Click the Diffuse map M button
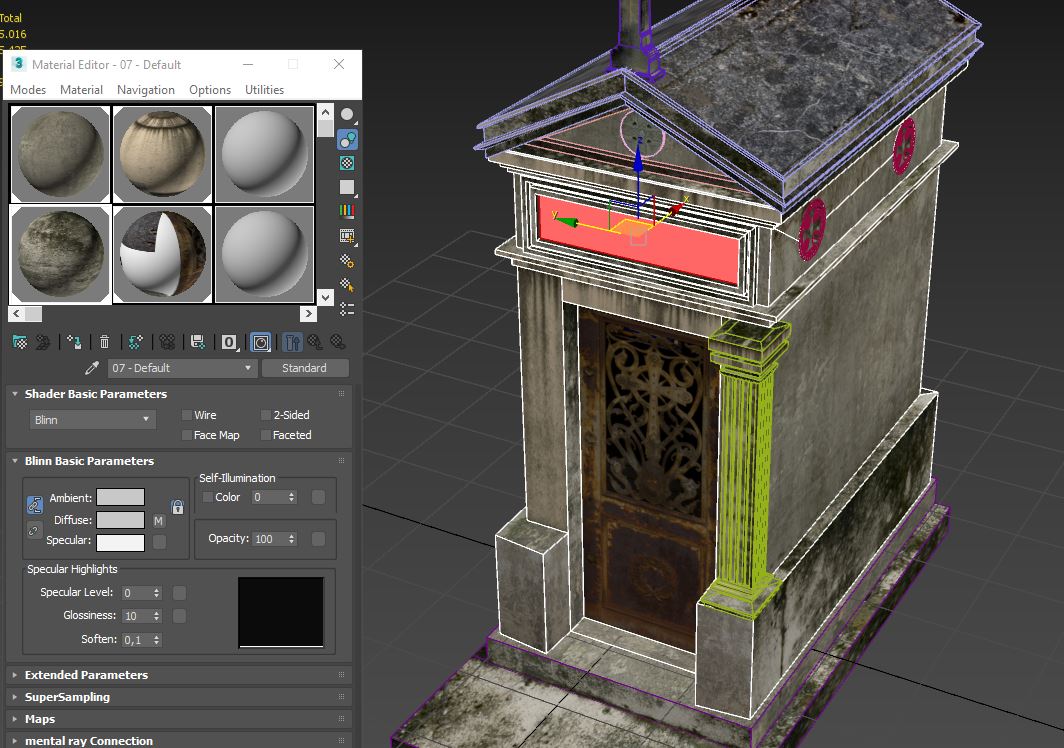The image size is (1064, 748). [x=158, y=520]
